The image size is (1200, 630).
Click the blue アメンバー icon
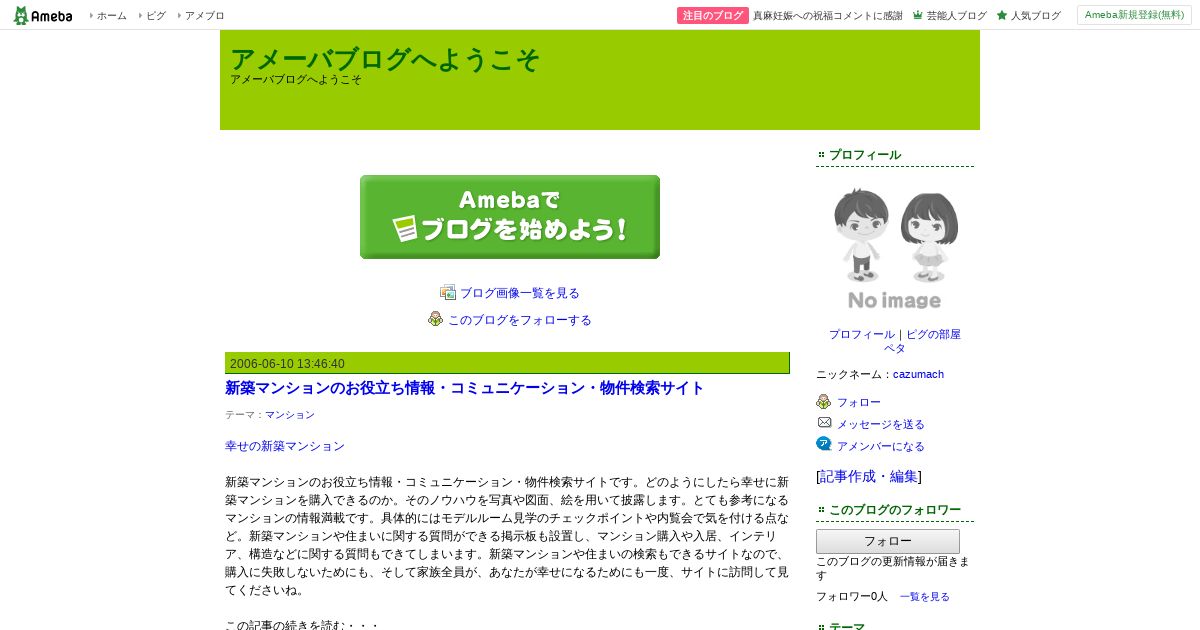point(824,444)
